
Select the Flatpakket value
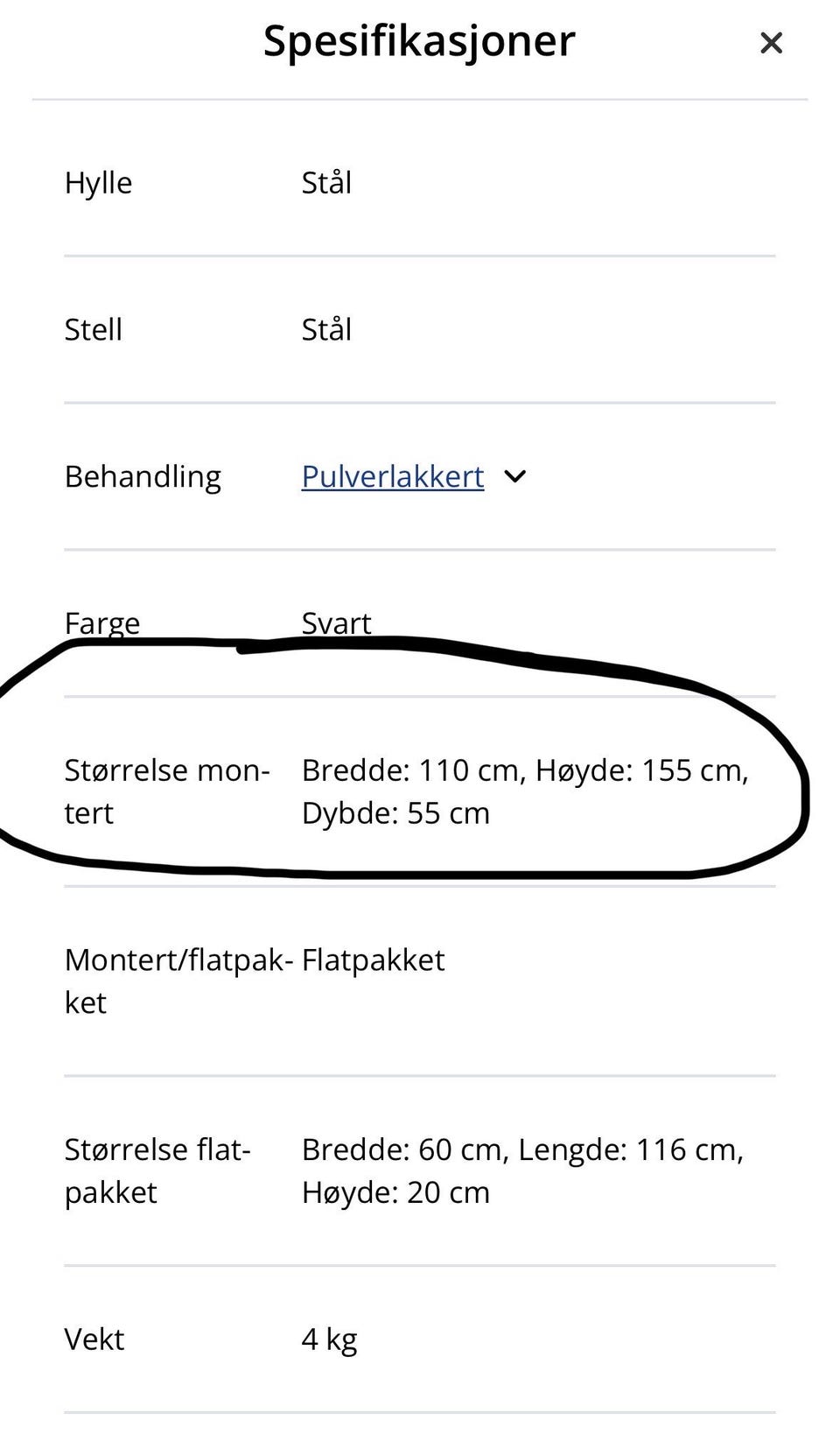373,960
